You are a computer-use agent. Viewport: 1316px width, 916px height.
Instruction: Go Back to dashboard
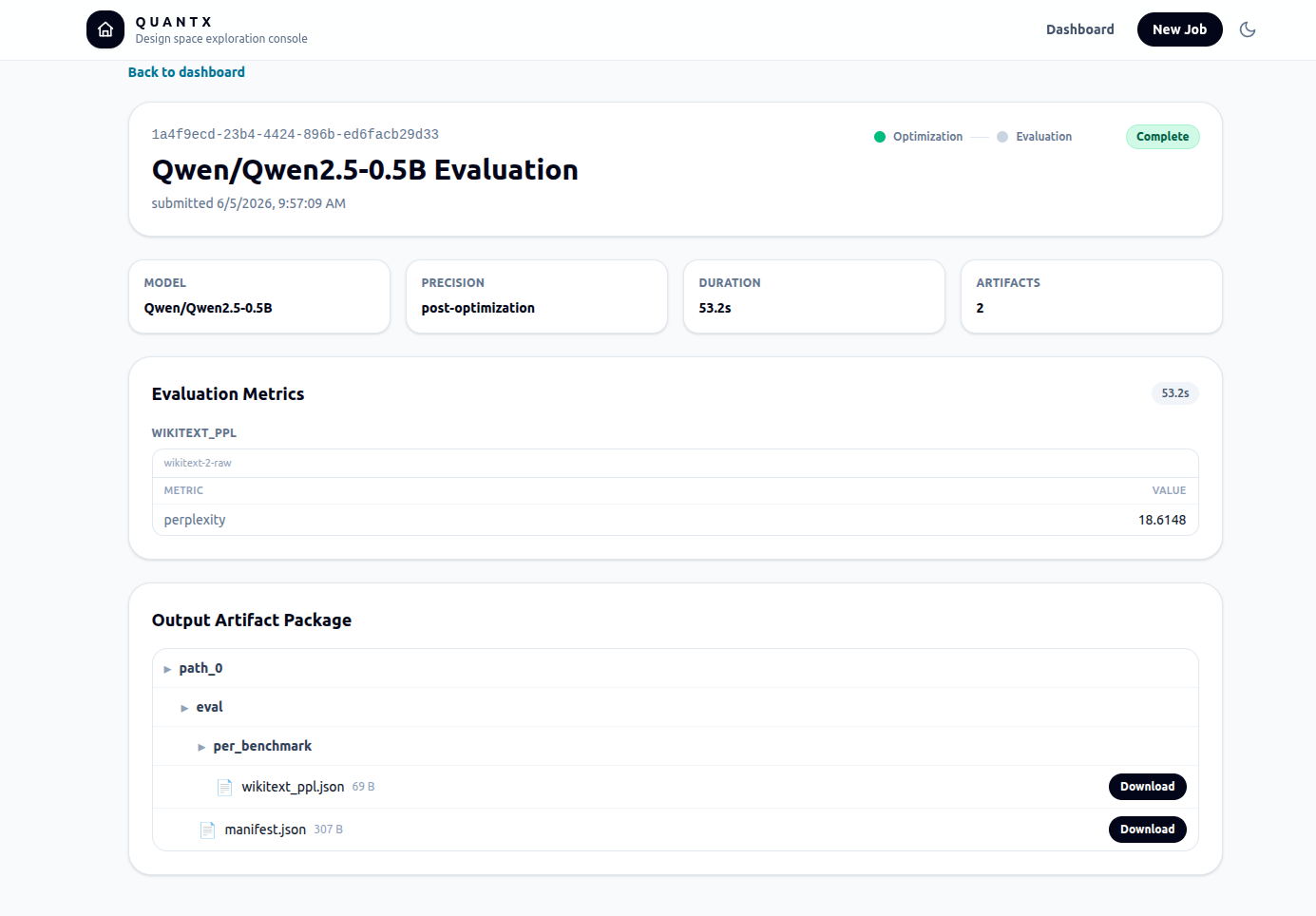pos(186,72)
